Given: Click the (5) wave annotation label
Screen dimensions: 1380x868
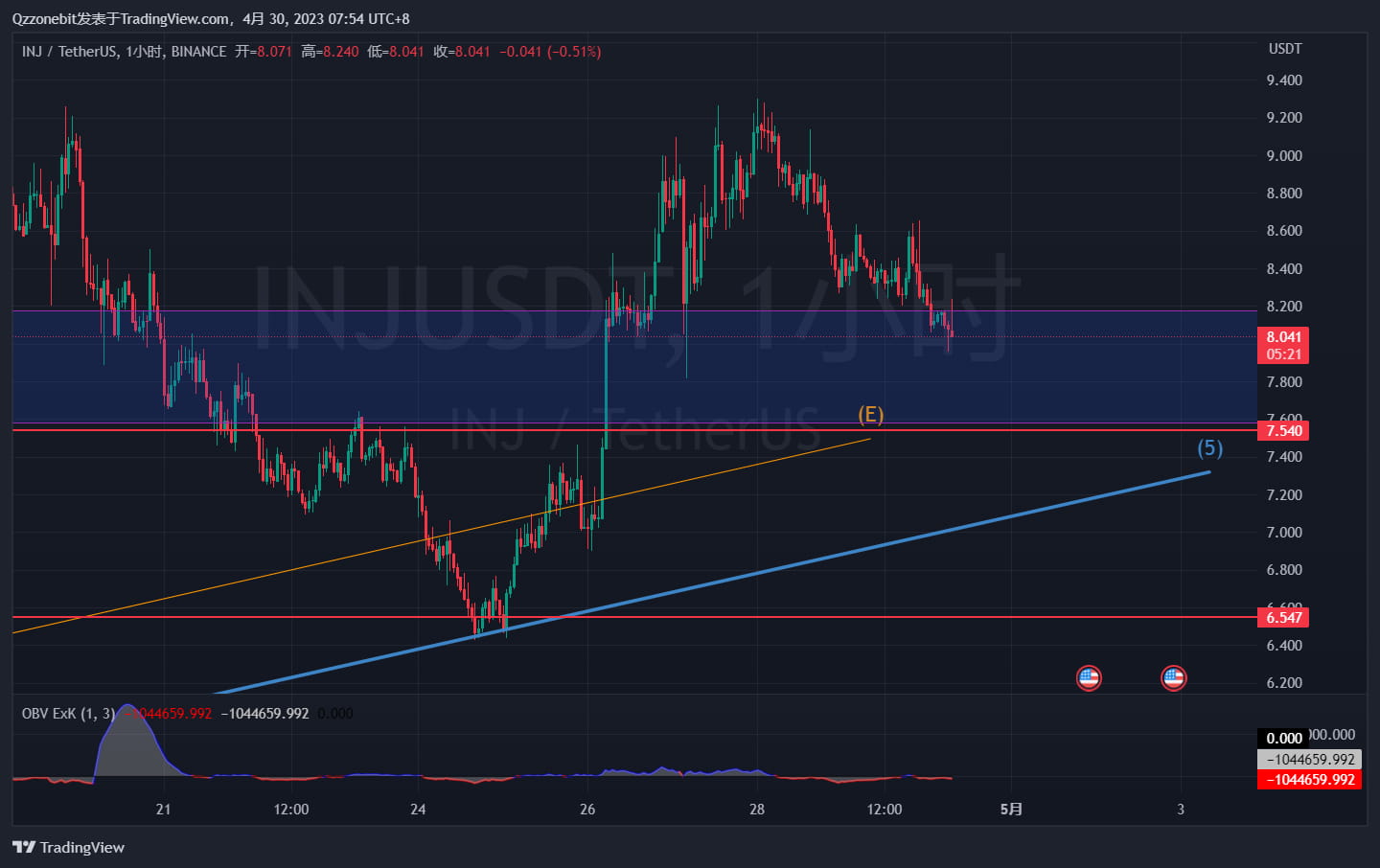Looking at the screenshot, I should click(1210, 447).
